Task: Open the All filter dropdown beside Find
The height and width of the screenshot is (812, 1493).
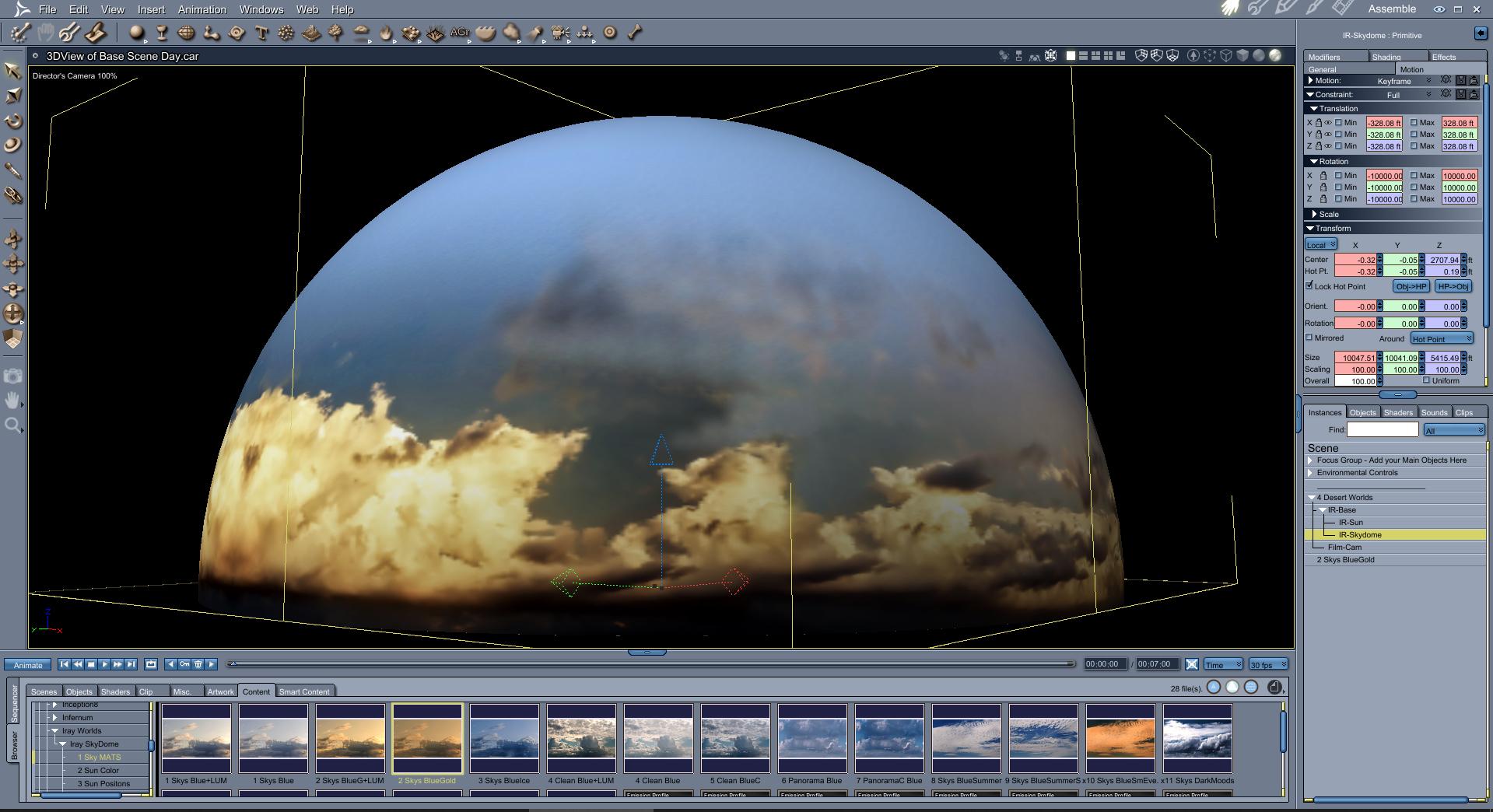Action: point(1453,430)
